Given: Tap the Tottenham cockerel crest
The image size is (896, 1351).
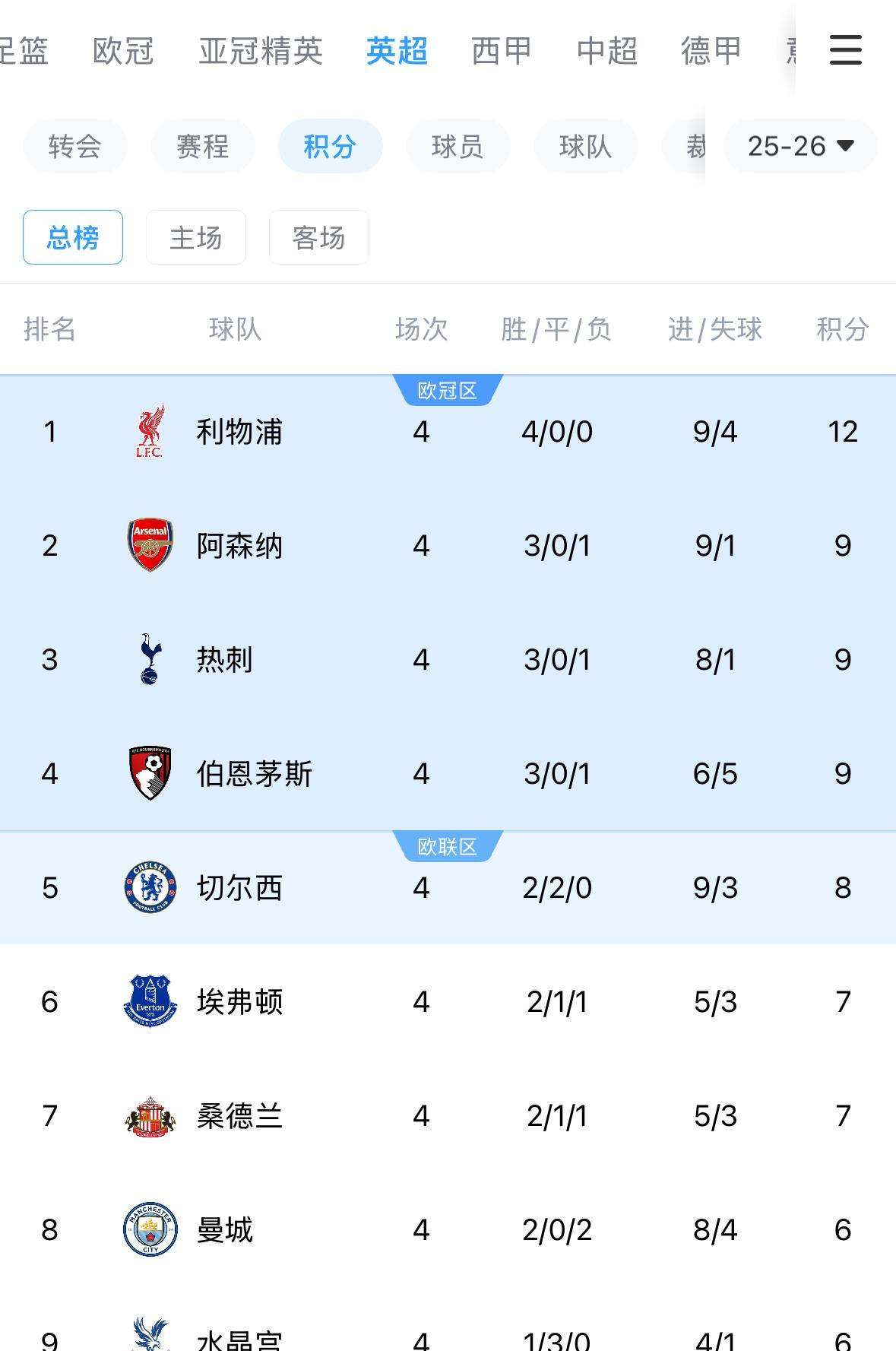Looking at the screenshot, I should click(x=150, y=659).
